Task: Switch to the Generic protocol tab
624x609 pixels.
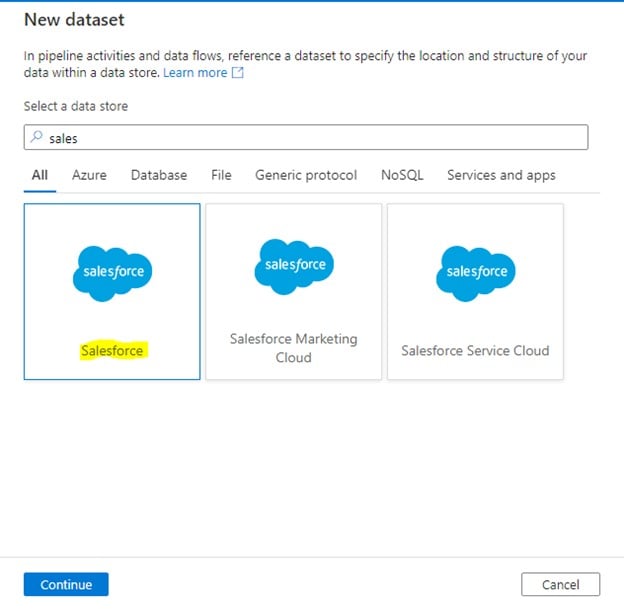Action: tap(306, 175)
